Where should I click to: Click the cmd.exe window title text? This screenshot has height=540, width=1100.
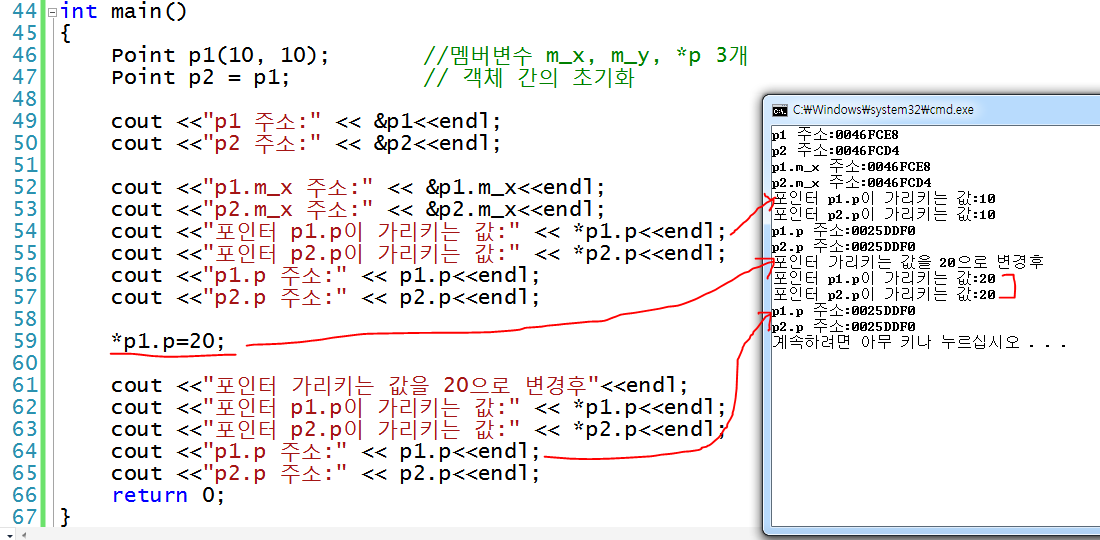point(883,110)
